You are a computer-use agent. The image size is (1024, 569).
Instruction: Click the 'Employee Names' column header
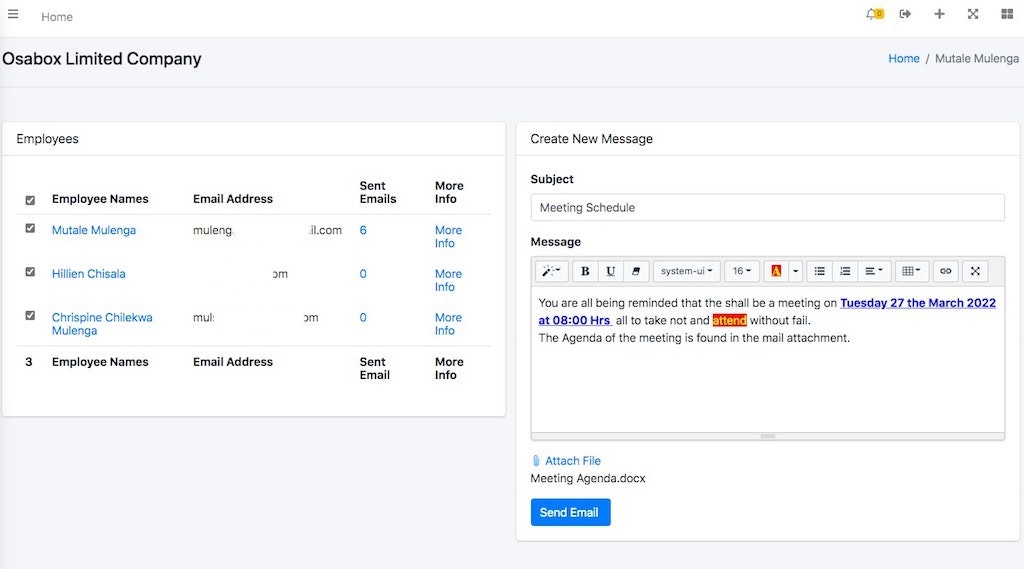[100, 199]
